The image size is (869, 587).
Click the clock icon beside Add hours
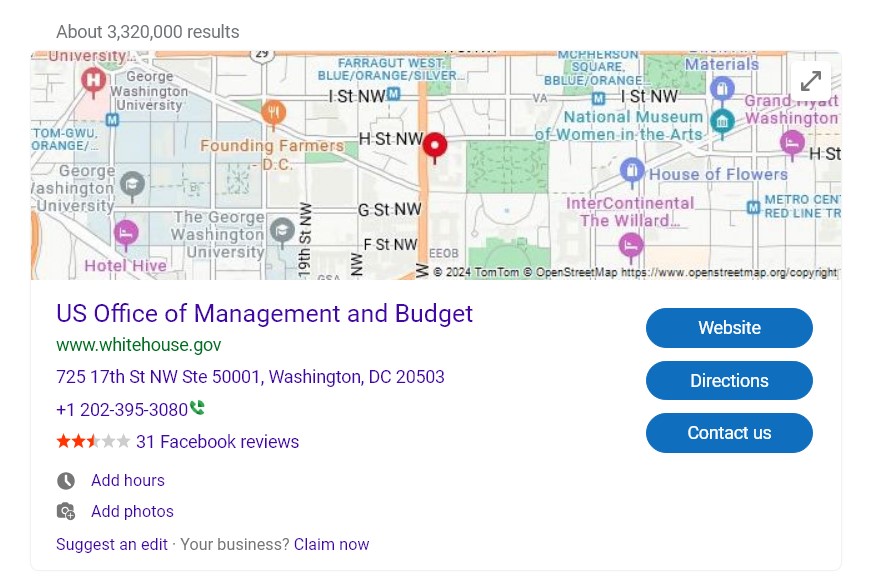(66, 481)
